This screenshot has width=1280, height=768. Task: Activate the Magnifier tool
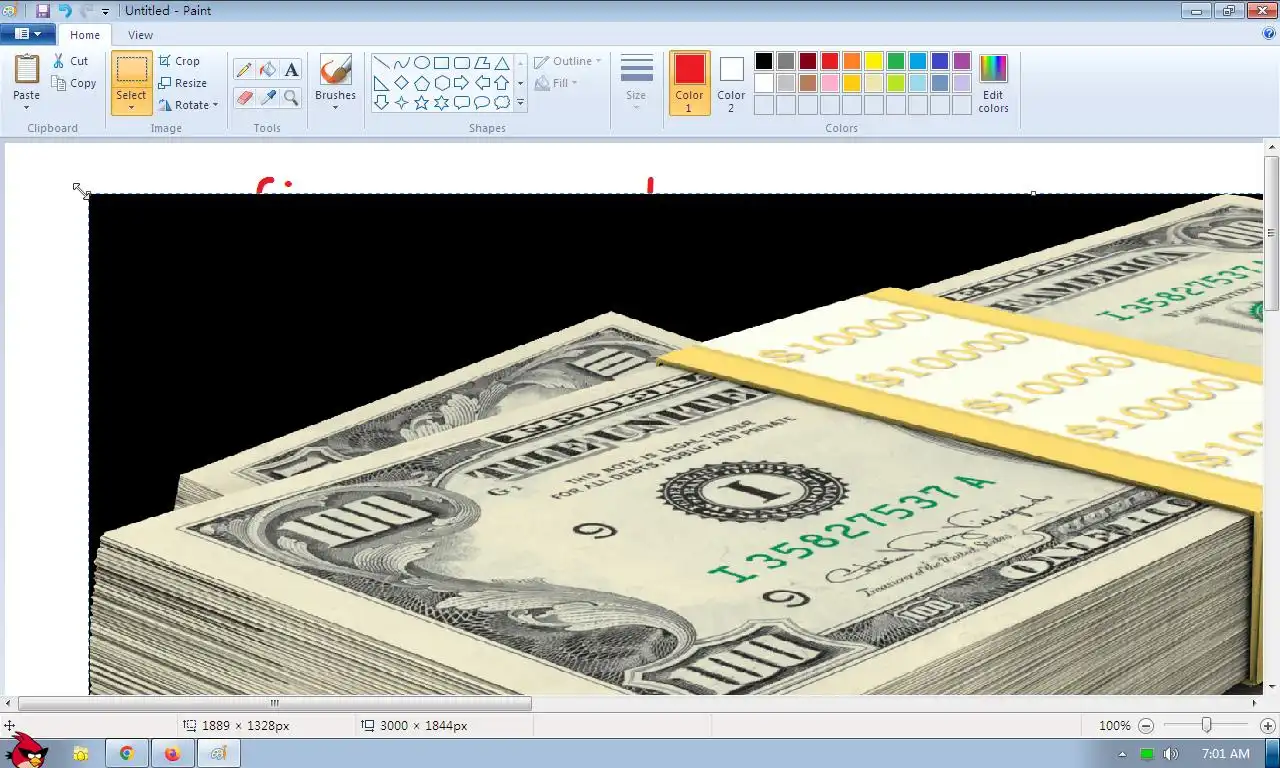click(291, 97)
